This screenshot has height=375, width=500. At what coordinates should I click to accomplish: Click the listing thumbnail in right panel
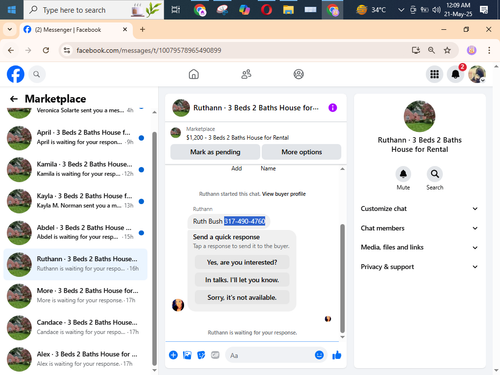(419, 116)
